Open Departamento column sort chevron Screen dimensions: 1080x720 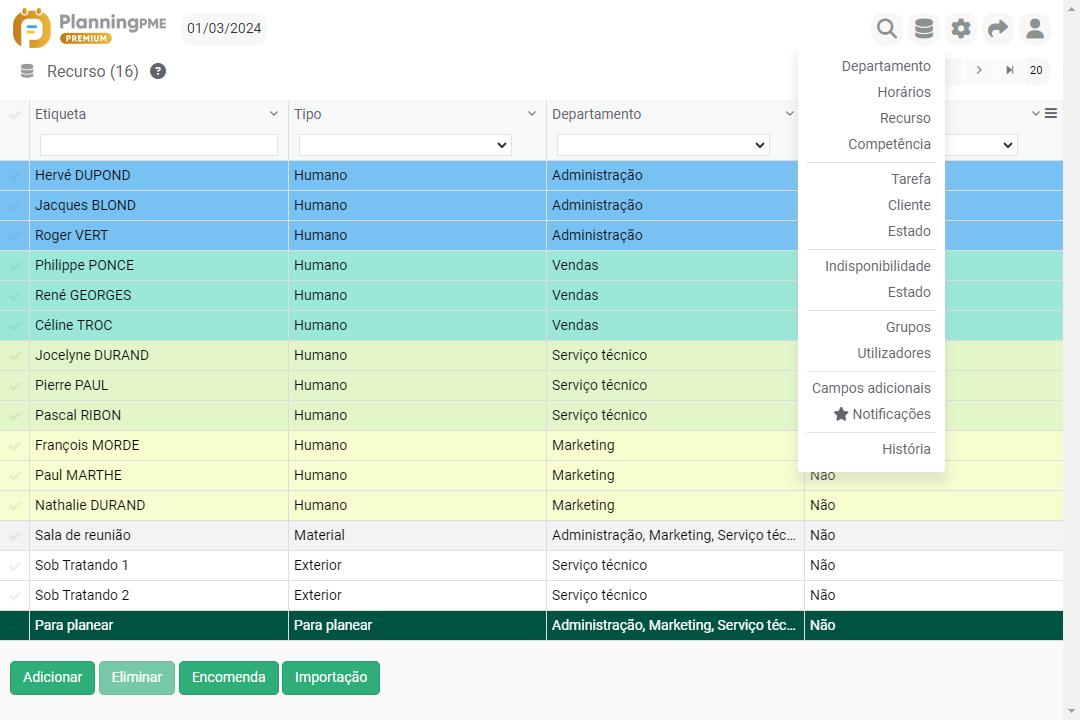tap(789, 113)
